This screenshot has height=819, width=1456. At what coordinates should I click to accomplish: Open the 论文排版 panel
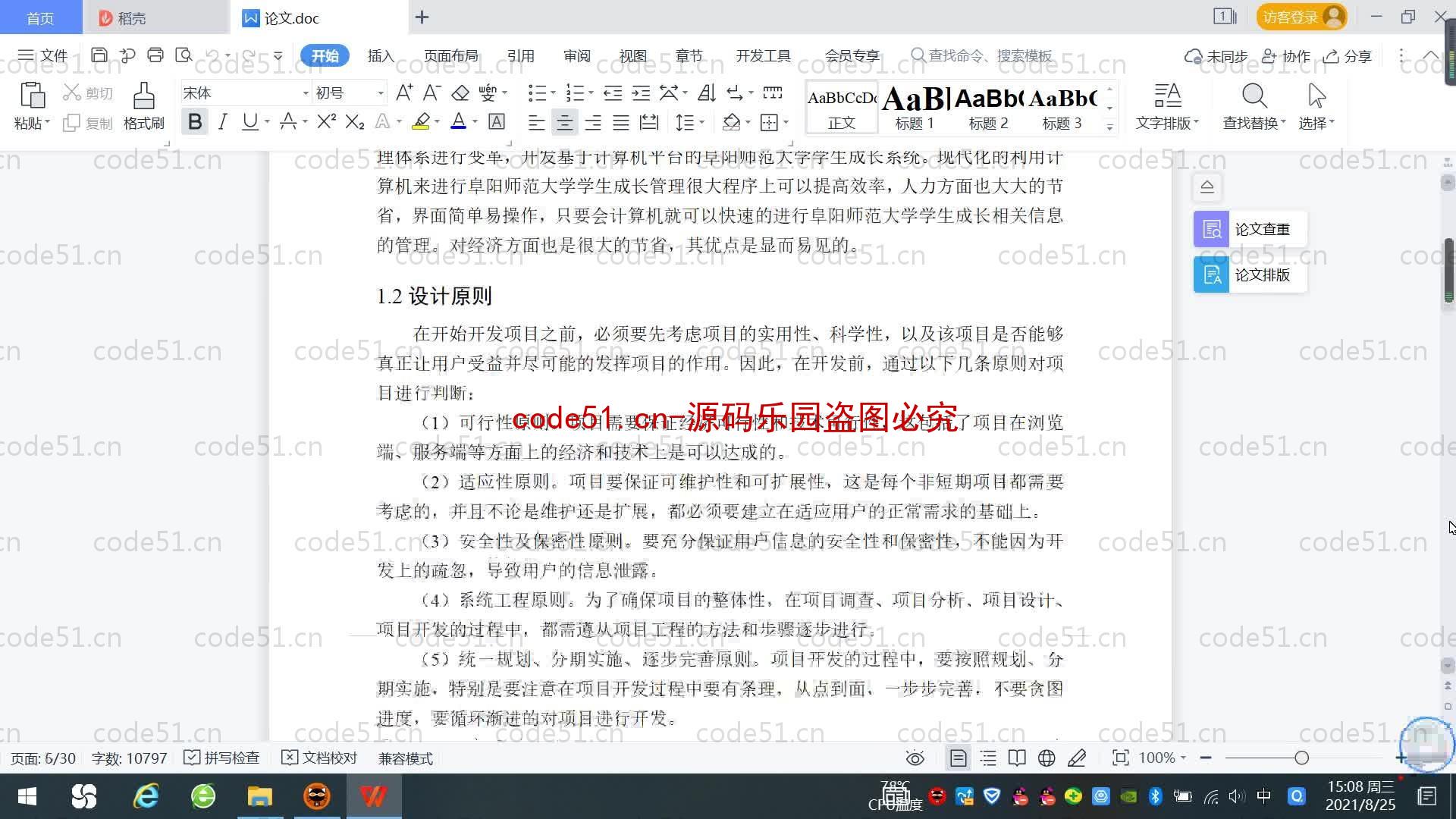coord(1248,275)
